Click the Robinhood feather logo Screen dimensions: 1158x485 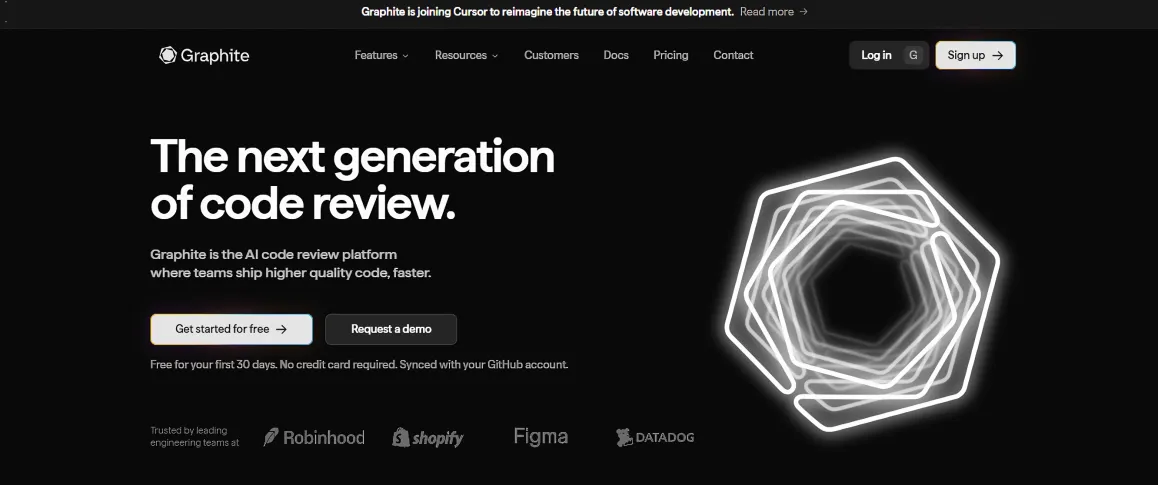pos(271,437)
